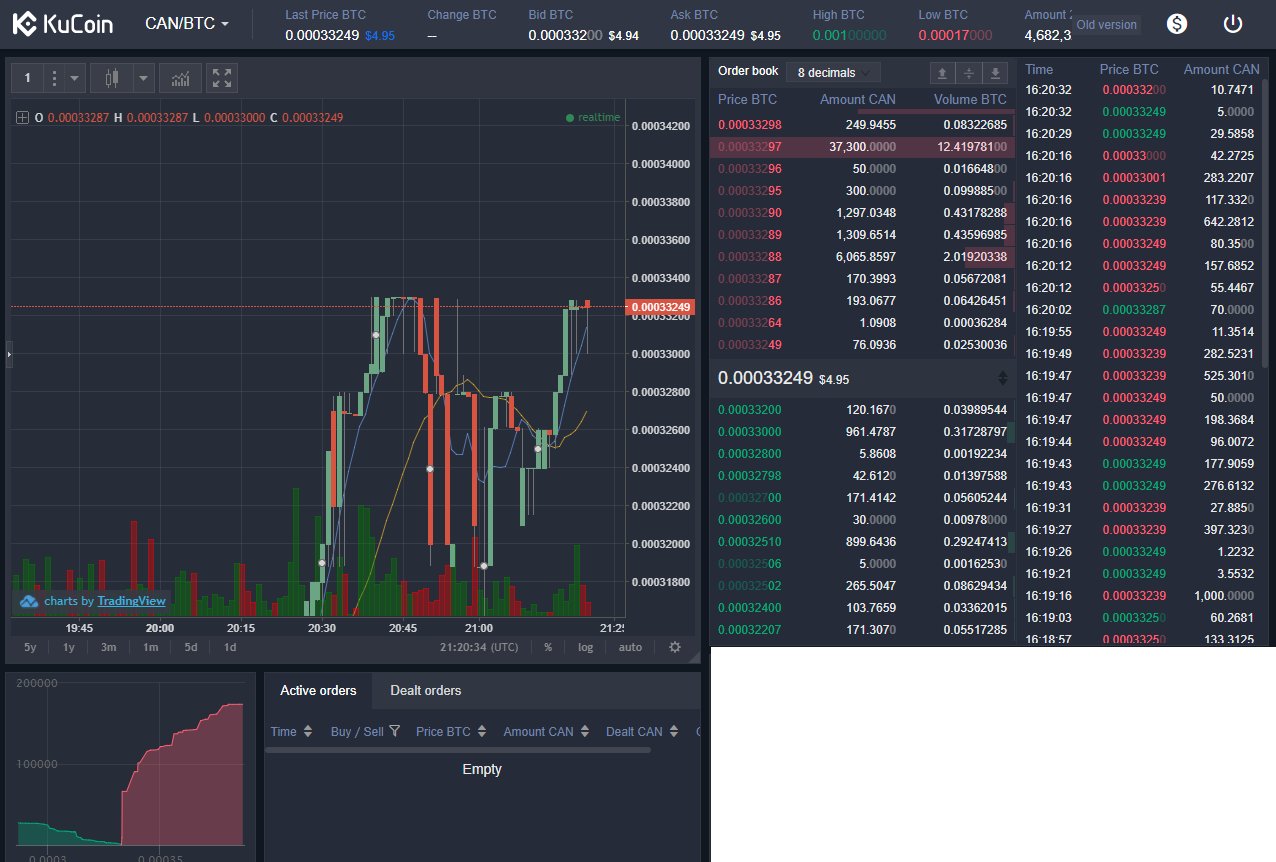1276x862 pixels.
Task: Click the 1 minute interval button
Action: click(x=28, y=78)
